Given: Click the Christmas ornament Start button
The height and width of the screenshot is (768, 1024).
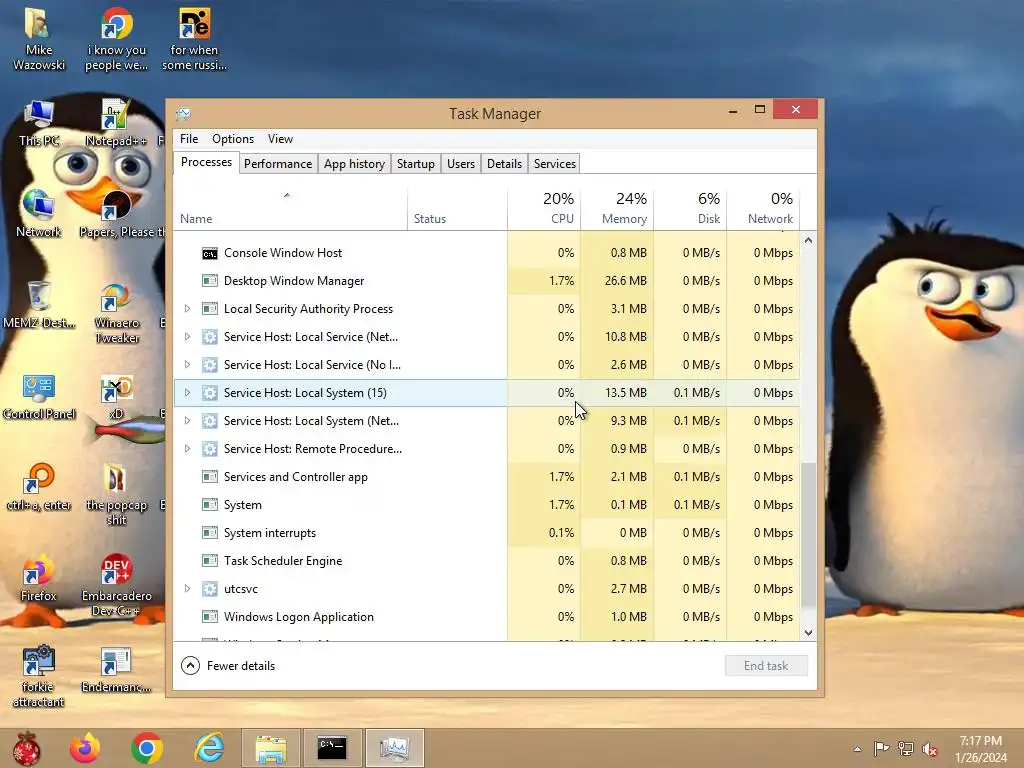Looking at the screenshot, I should point(26,748).
